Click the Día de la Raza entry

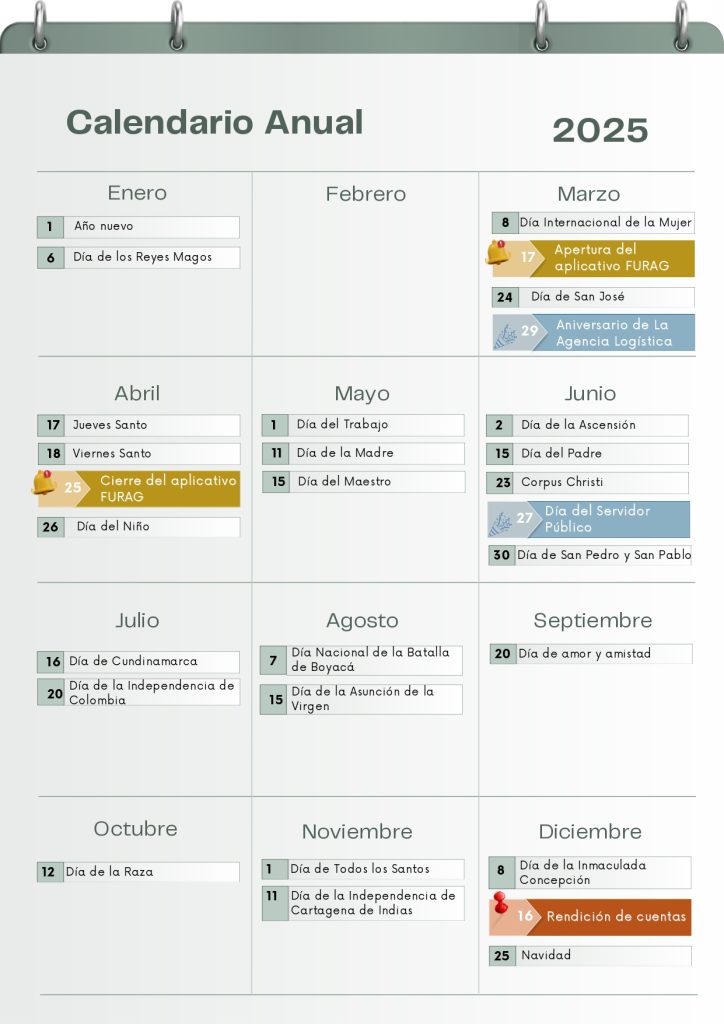[138, 872]
